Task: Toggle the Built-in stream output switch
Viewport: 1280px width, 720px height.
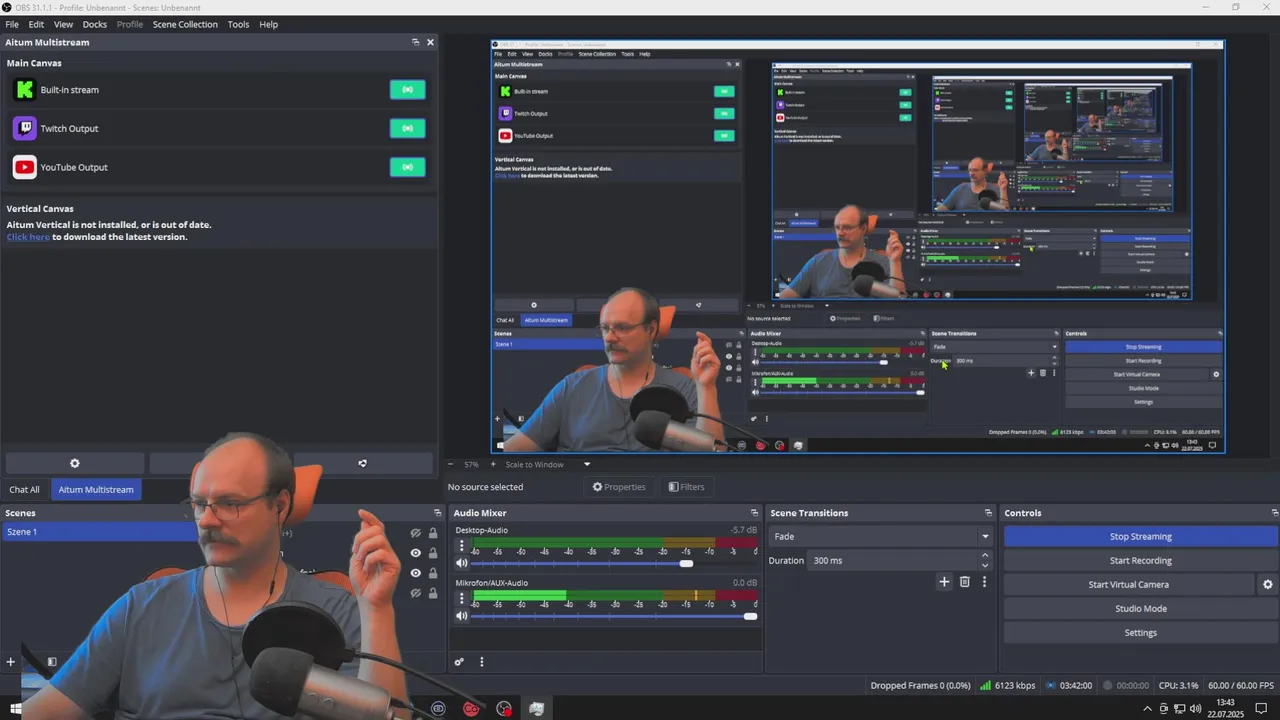Action: click(407, 90)
